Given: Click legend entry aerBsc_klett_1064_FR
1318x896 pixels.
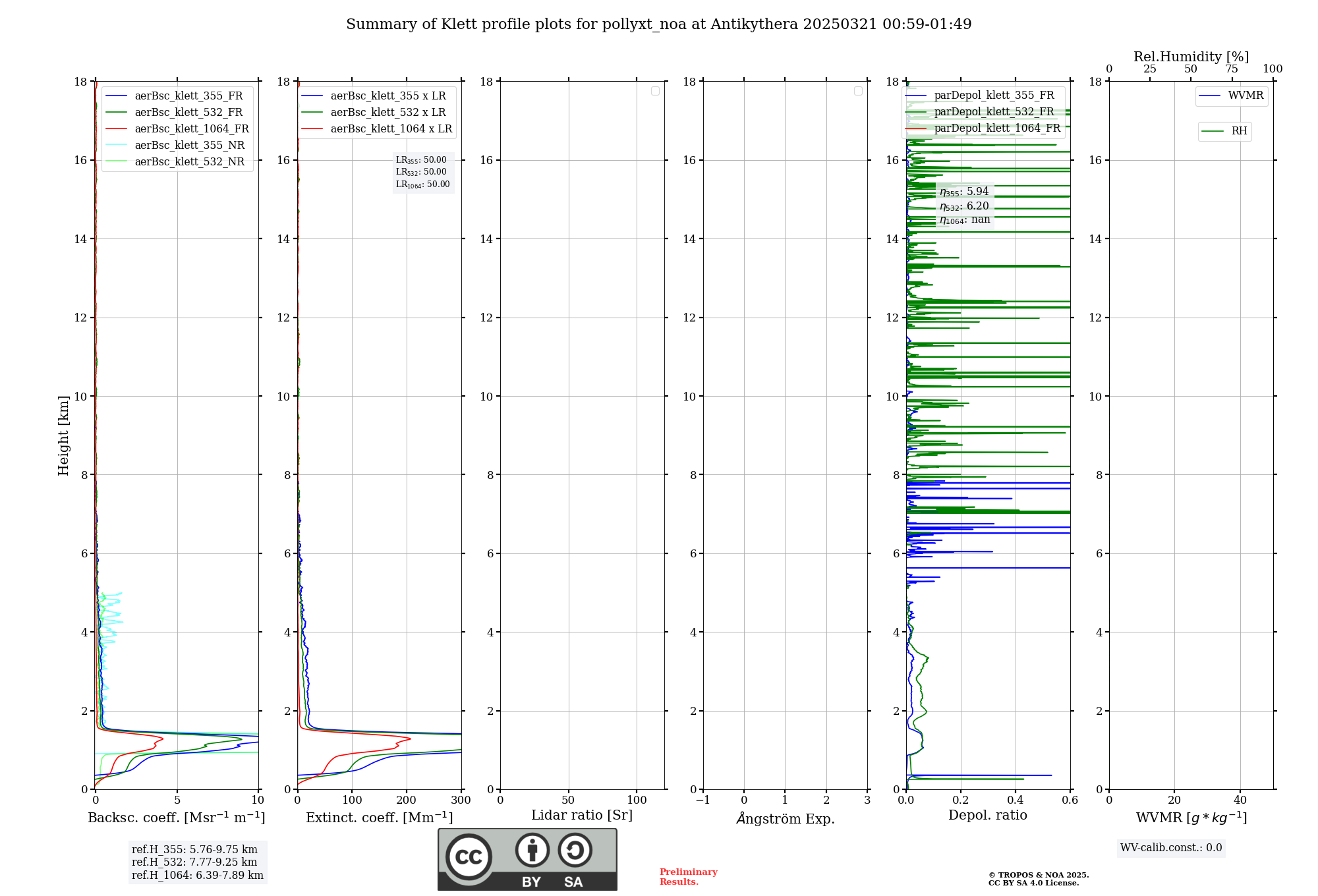Looking at the screenshot, I should pyautogui.click(x=178, y=129).
